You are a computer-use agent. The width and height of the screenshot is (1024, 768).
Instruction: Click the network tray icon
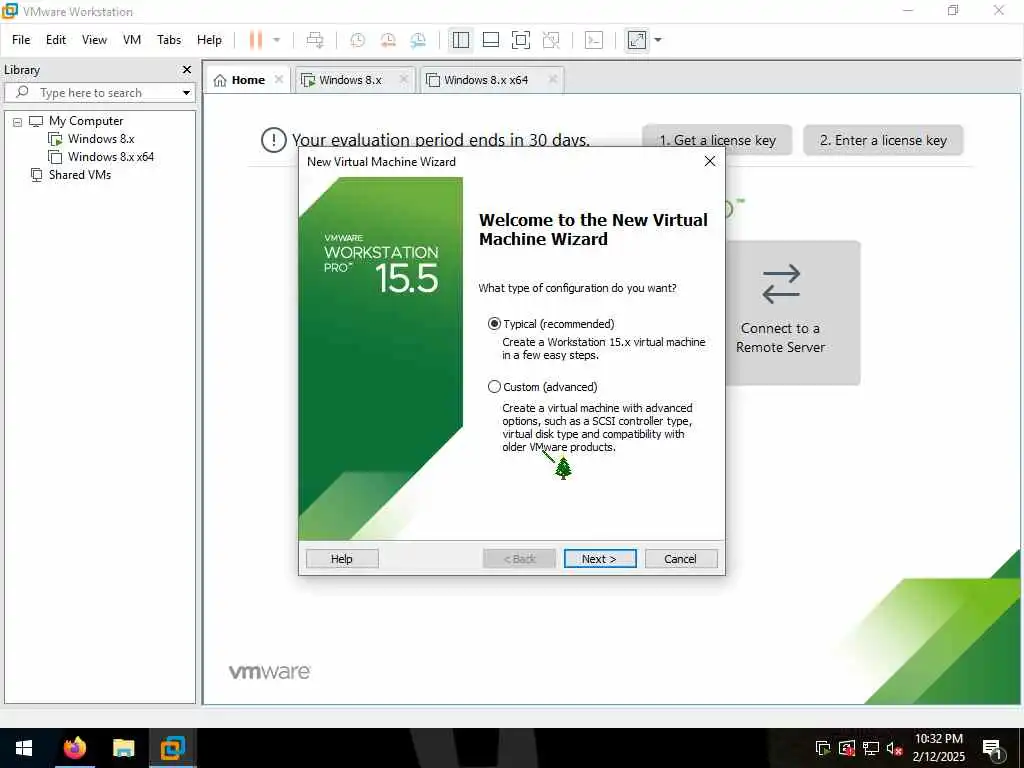871,748
